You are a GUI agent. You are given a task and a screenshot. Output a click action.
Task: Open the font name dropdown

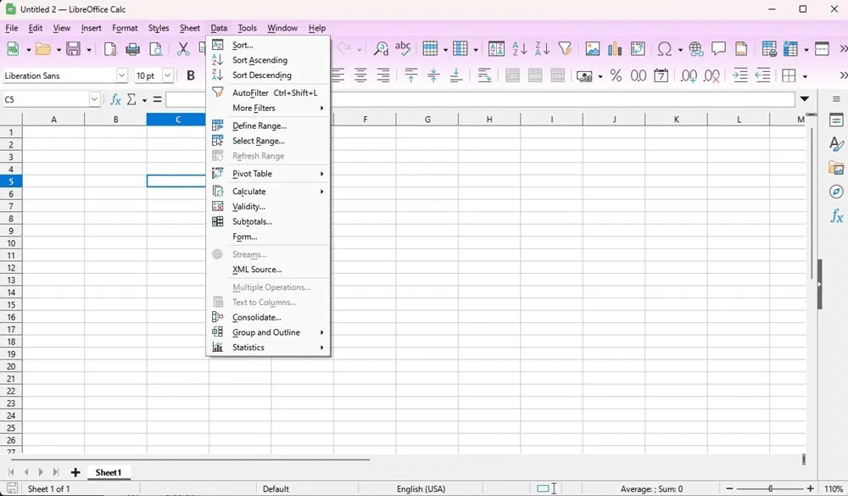point(122,76)
